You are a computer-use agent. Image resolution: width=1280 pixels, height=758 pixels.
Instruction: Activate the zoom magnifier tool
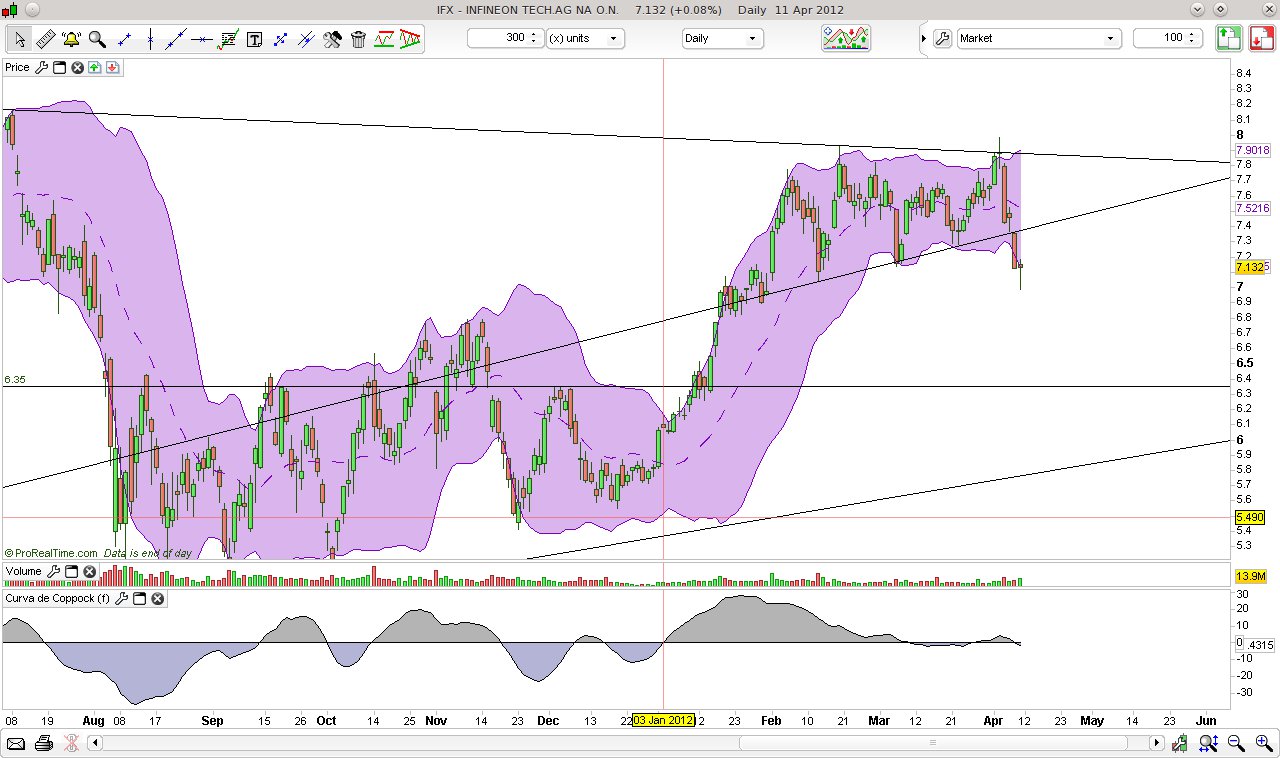[96, 38]
